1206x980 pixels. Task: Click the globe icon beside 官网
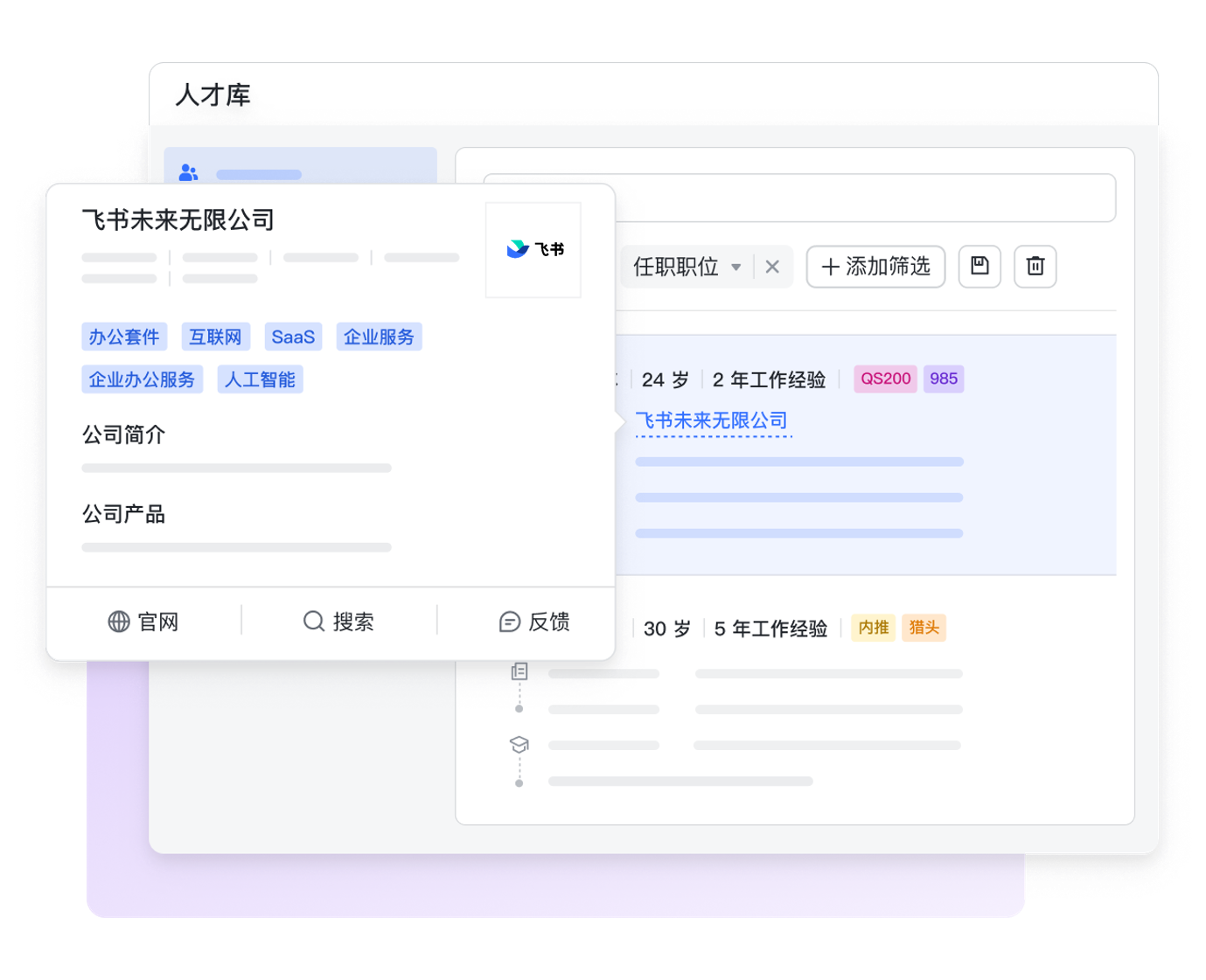click(119, 622)
